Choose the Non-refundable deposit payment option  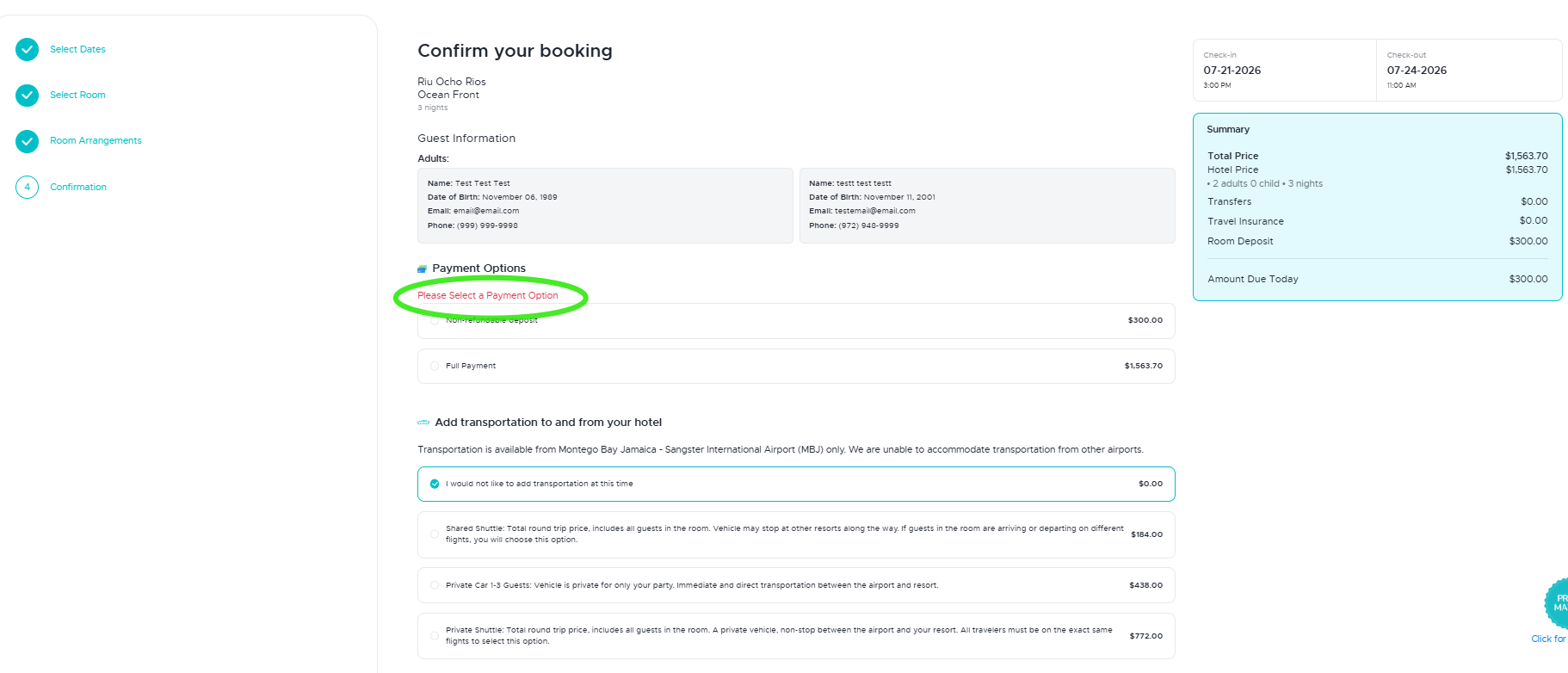tap(435, 321)
